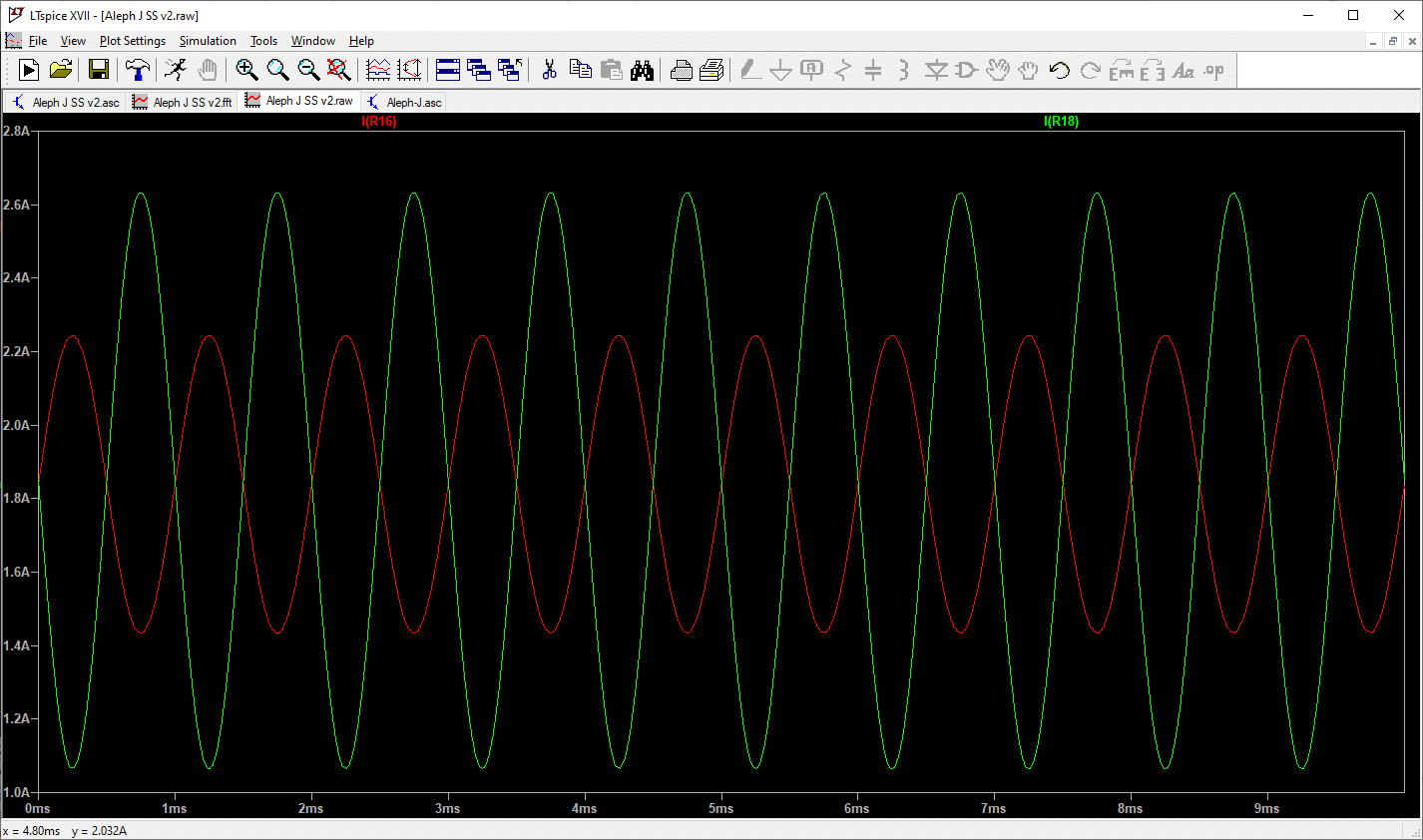Screen dimensions: 1423x840
Task: Open the Help menu
Action: pyautogui.click(x=361, y=41)
